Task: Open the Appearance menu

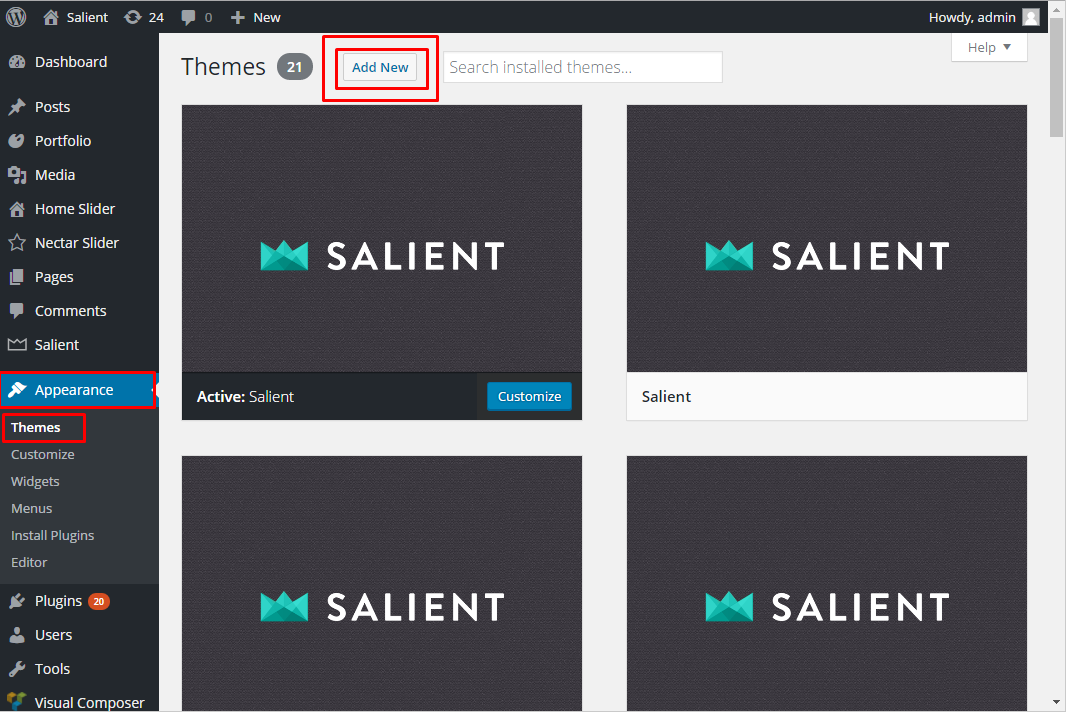Action: [x=80, y=390]
